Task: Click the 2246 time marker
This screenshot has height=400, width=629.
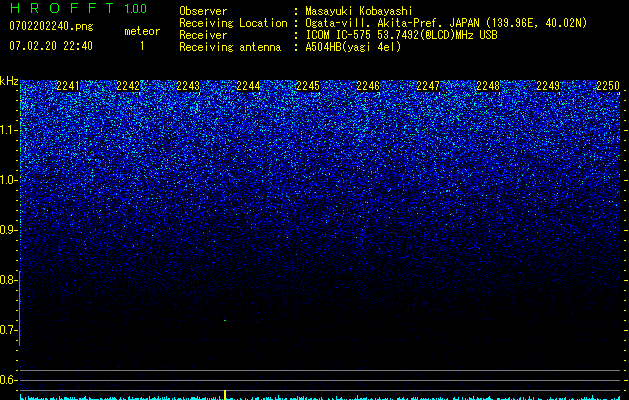Action: 368,86
